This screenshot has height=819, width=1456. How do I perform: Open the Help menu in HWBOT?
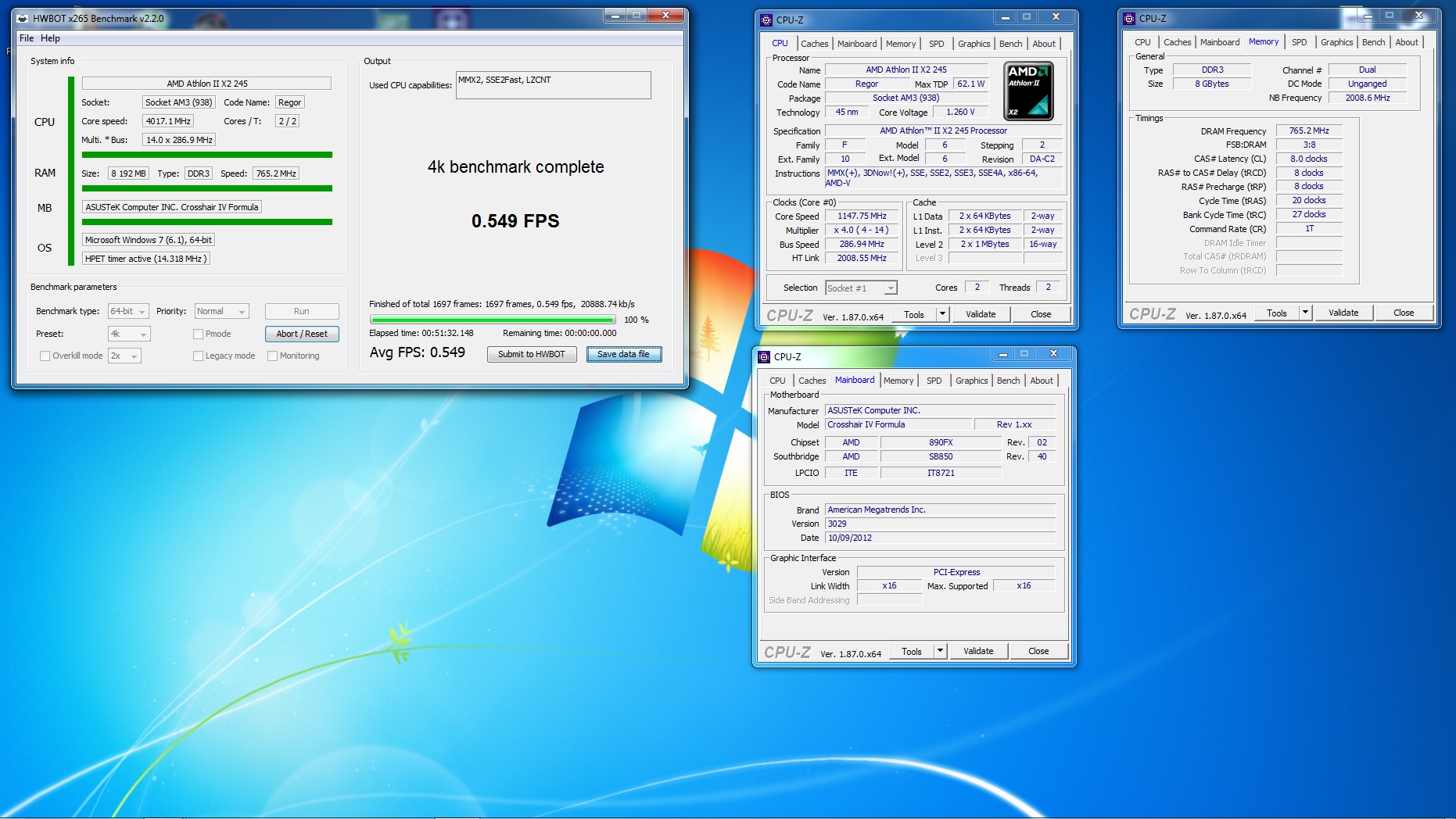[x=50, y=38]
